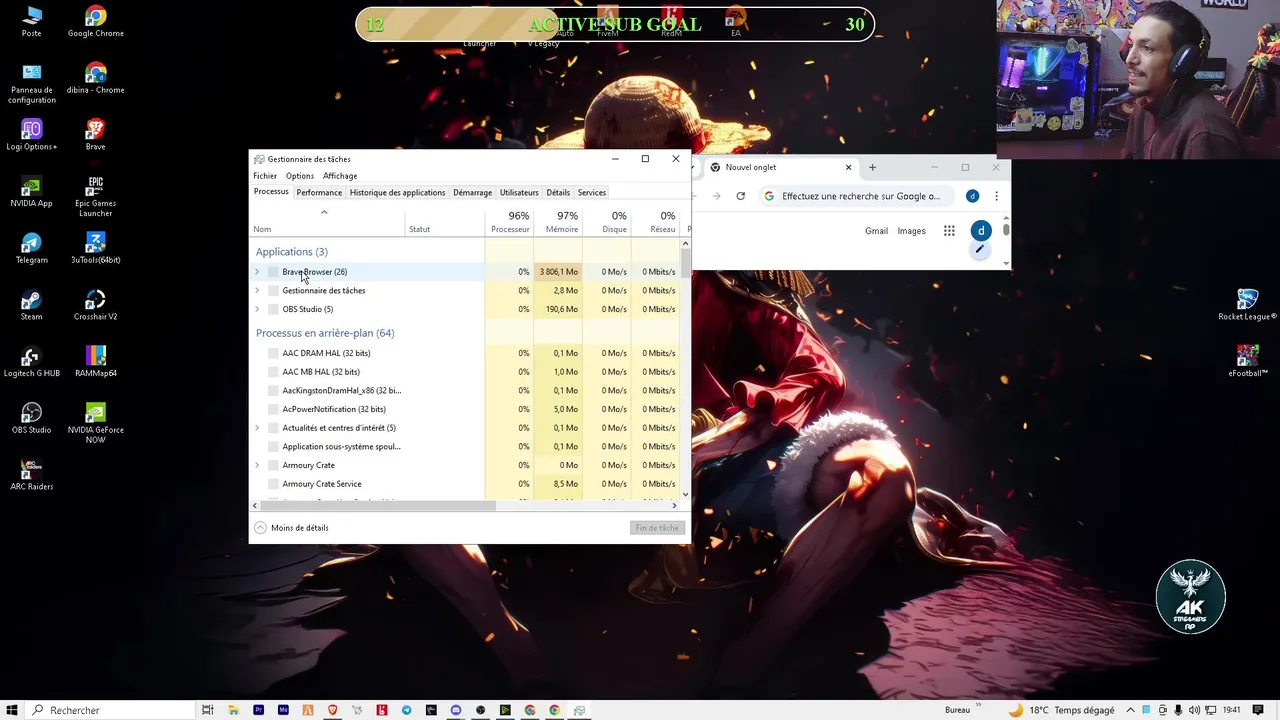Expand the Gestionnaire des tâches process row

(257, 291)
